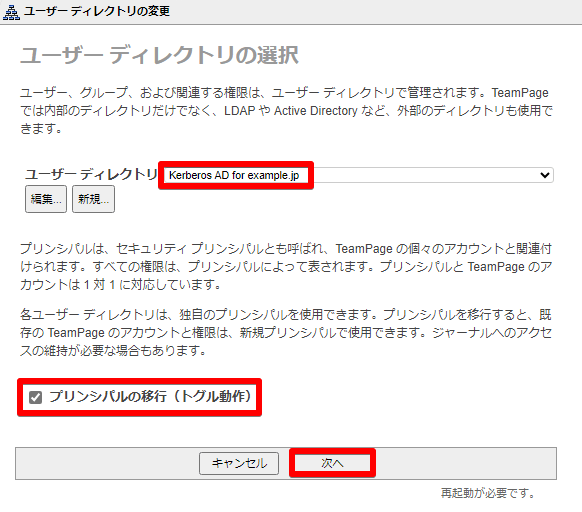
Task: Click the ユーザー ディレクトリ field label
Action: pos(91,174)
